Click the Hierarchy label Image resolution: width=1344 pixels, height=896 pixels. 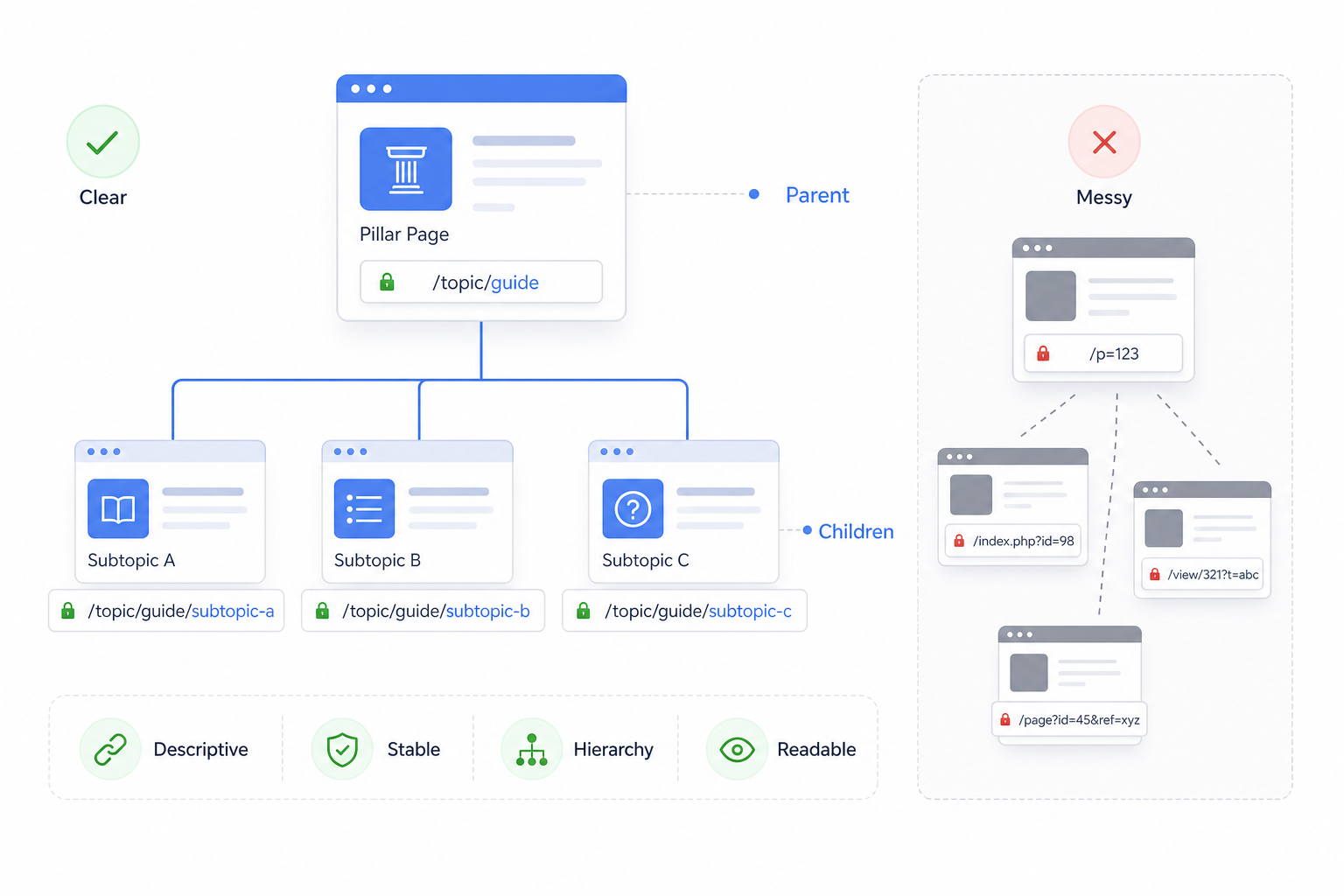tap(613, 749)
